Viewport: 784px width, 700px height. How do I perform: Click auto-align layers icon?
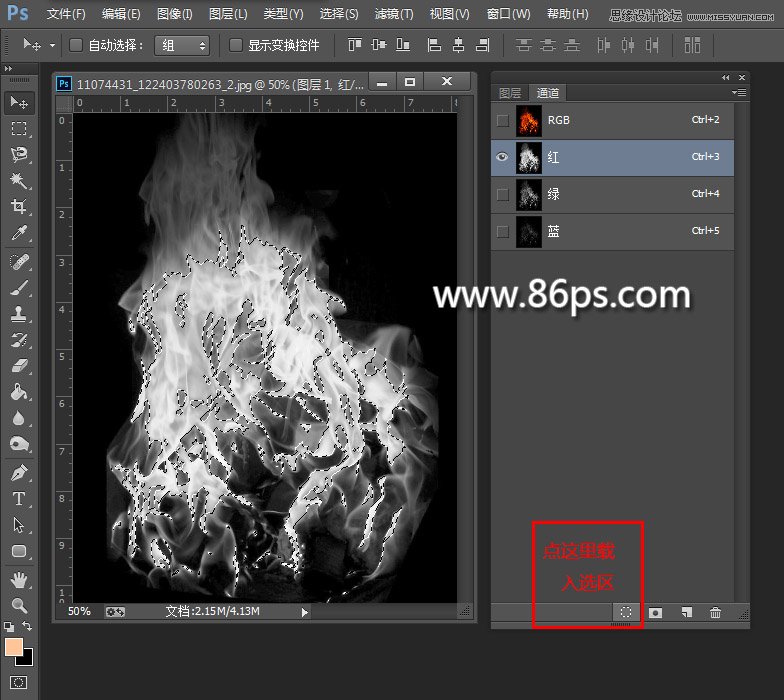point(692,45)
